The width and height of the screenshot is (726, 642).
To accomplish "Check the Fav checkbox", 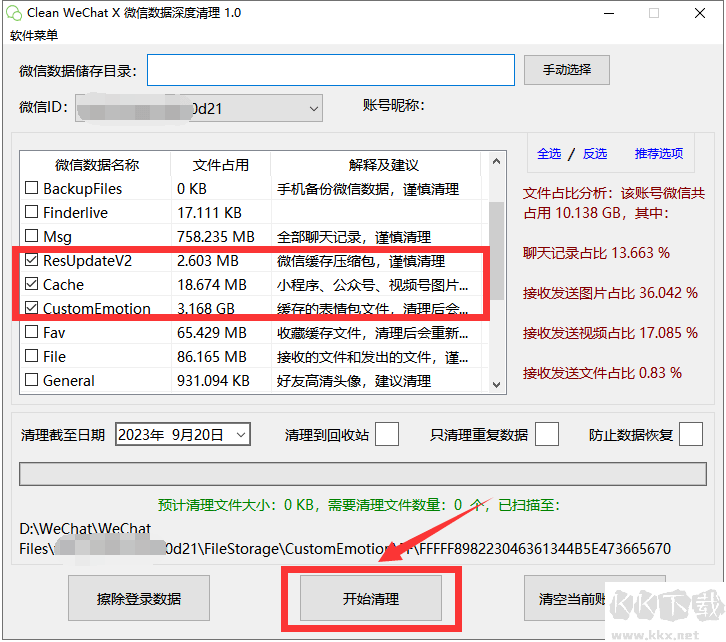I will (31, 332).
